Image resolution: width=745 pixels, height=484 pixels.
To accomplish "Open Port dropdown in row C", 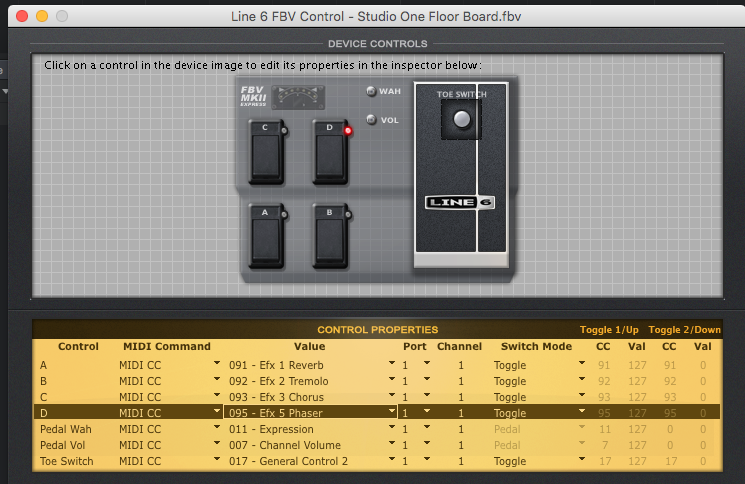I will tap(427, 395).
